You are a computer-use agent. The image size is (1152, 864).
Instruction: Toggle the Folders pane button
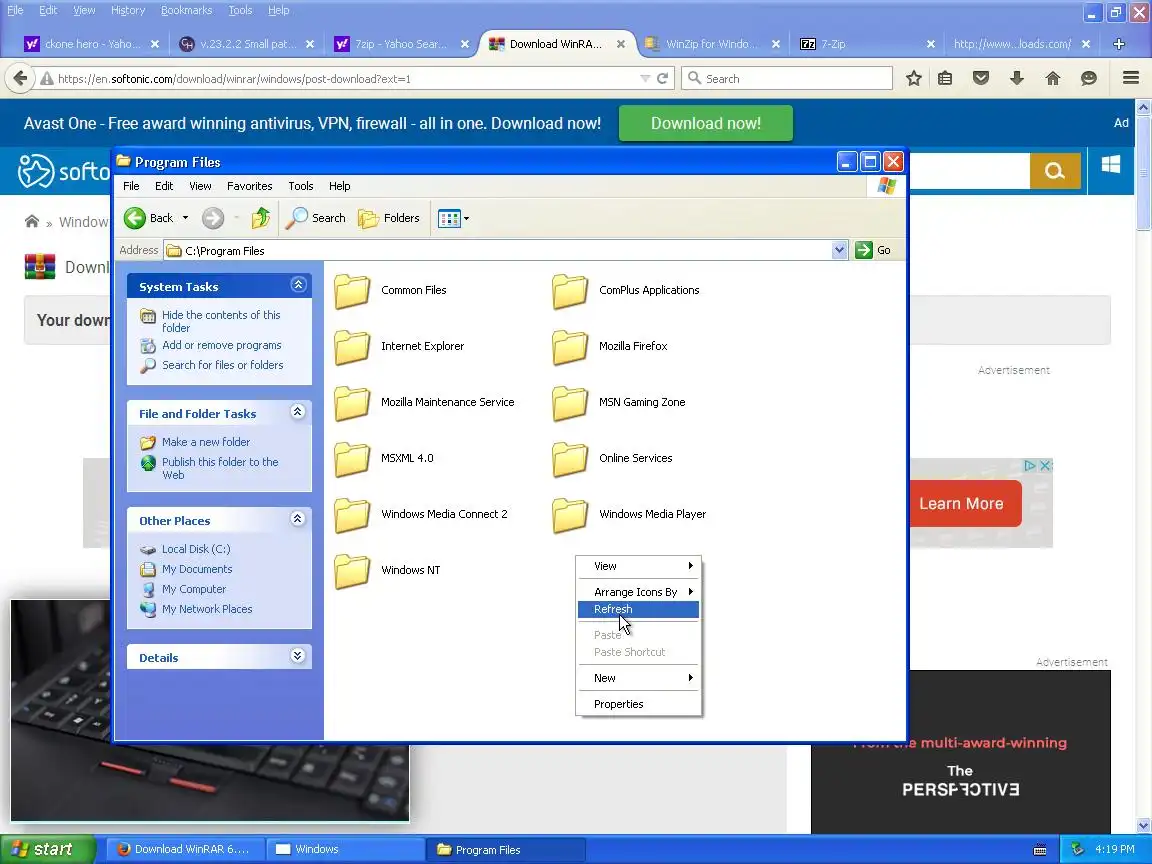pos(389,218)
